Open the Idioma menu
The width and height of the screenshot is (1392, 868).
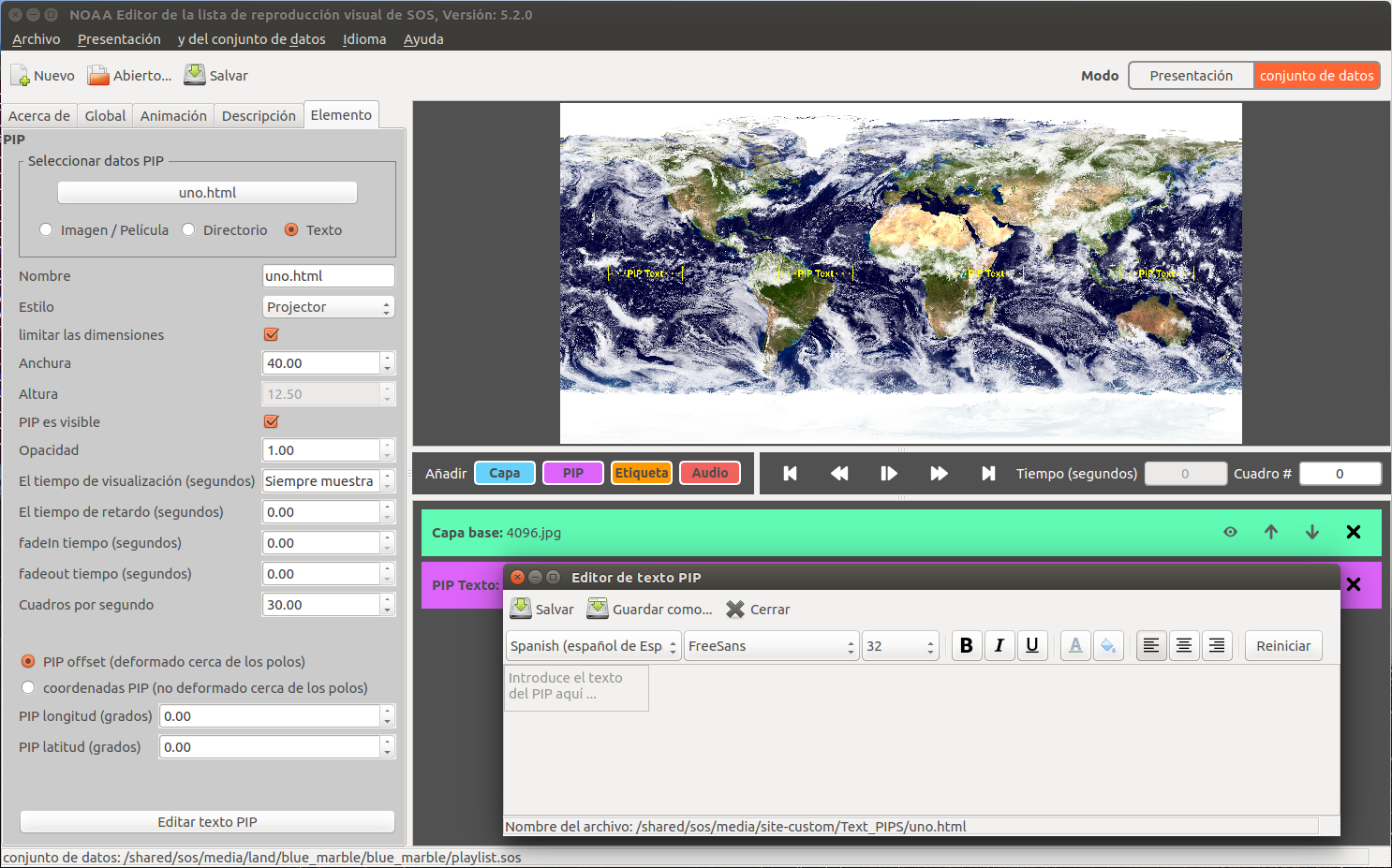364,39
